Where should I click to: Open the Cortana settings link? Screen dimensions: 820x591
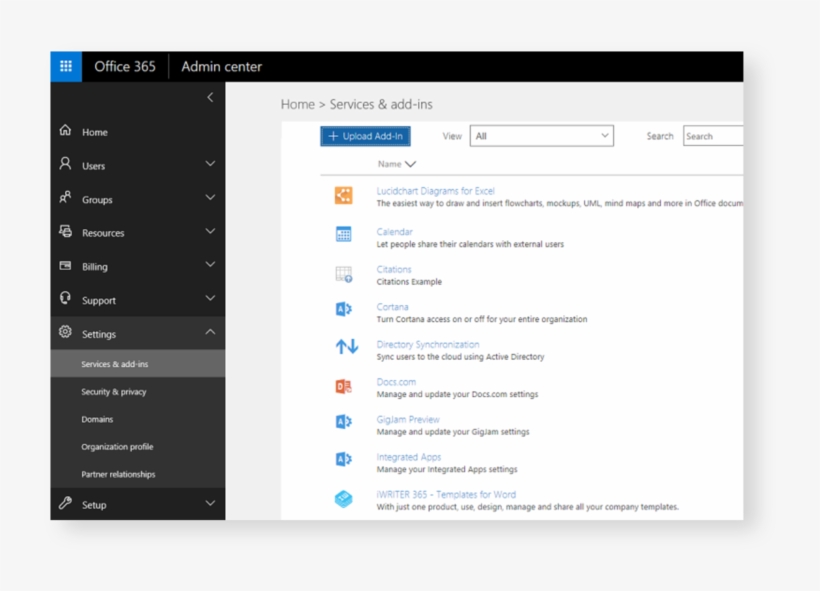tap(392, 307)
